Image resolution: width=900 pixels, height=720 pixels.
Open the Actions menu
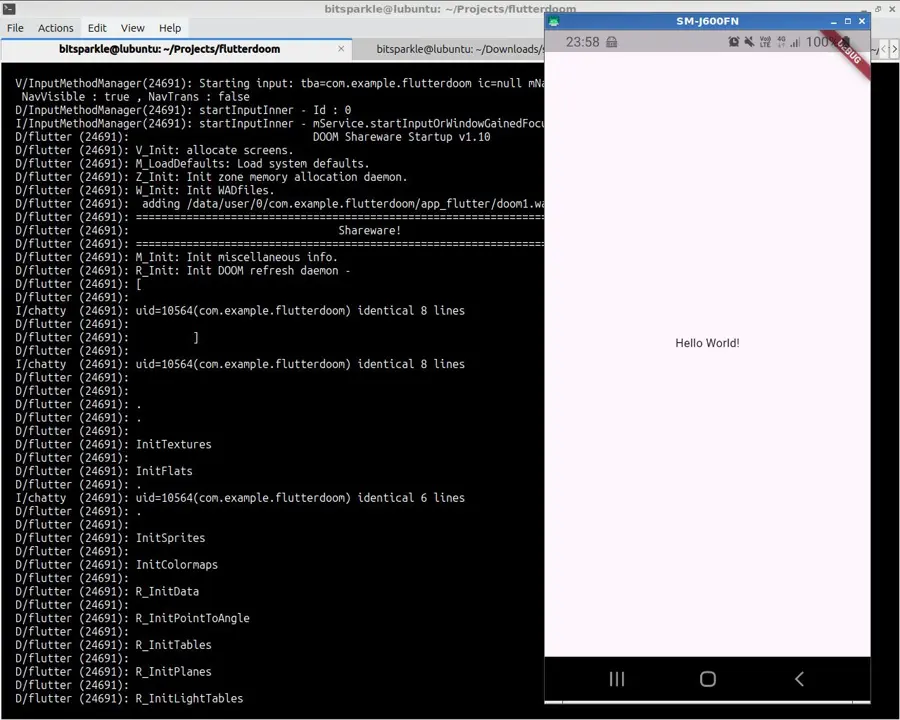pos(55,28)
